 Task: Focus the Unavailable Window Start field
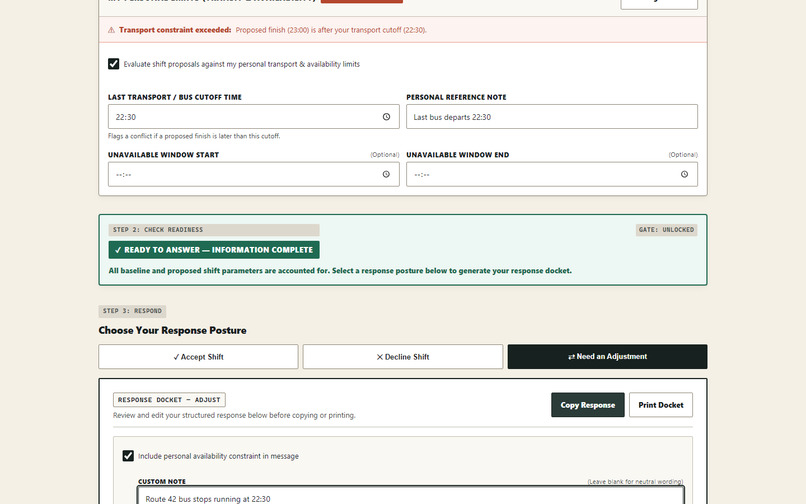(x=253, y=174)
